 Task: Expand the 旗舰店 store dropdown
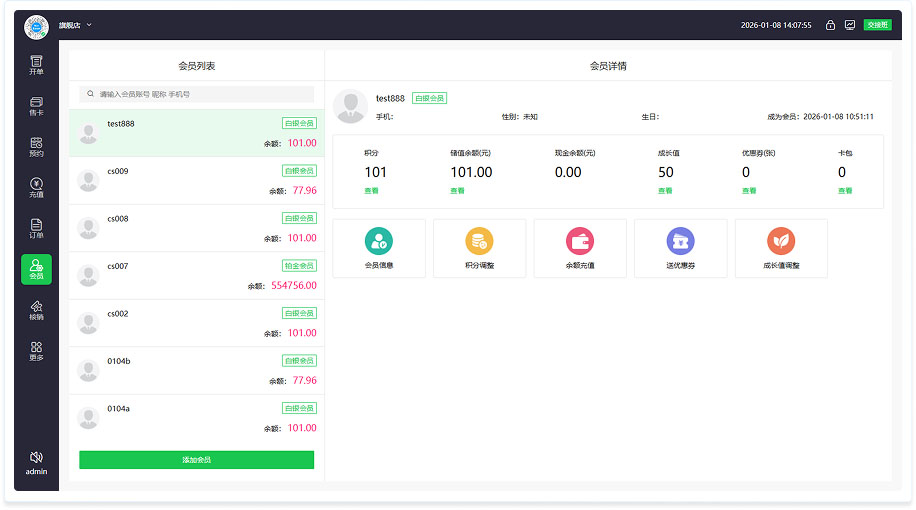click(x=75, y=24)
